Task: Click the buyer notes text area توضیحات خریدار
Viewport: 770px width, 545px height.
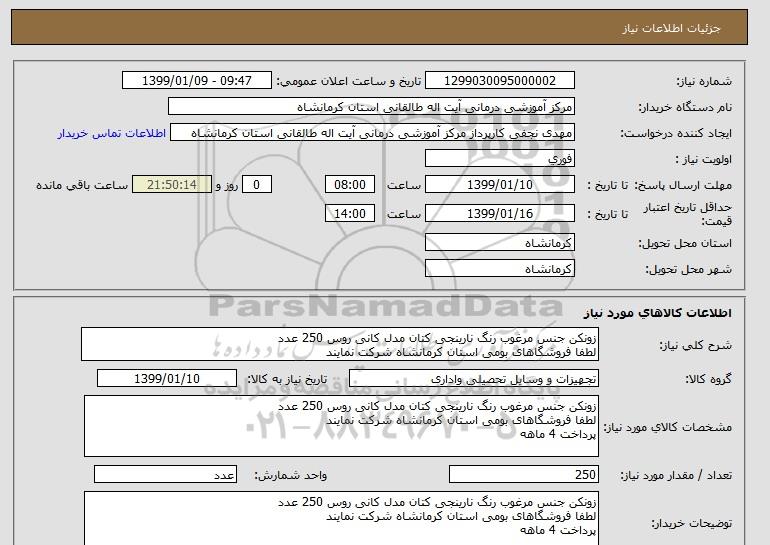Action: pyautogui.click(x=341, y=518)
